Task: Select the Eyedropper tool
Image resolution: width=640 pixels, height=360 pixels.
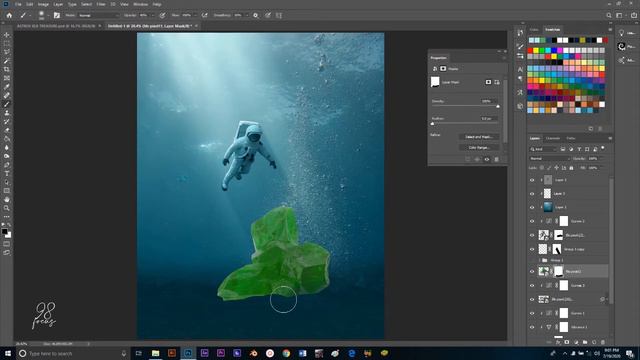Action: 7,87
